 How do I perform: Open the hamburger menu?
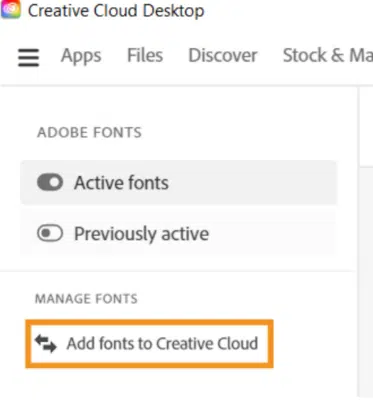[29, 57]
